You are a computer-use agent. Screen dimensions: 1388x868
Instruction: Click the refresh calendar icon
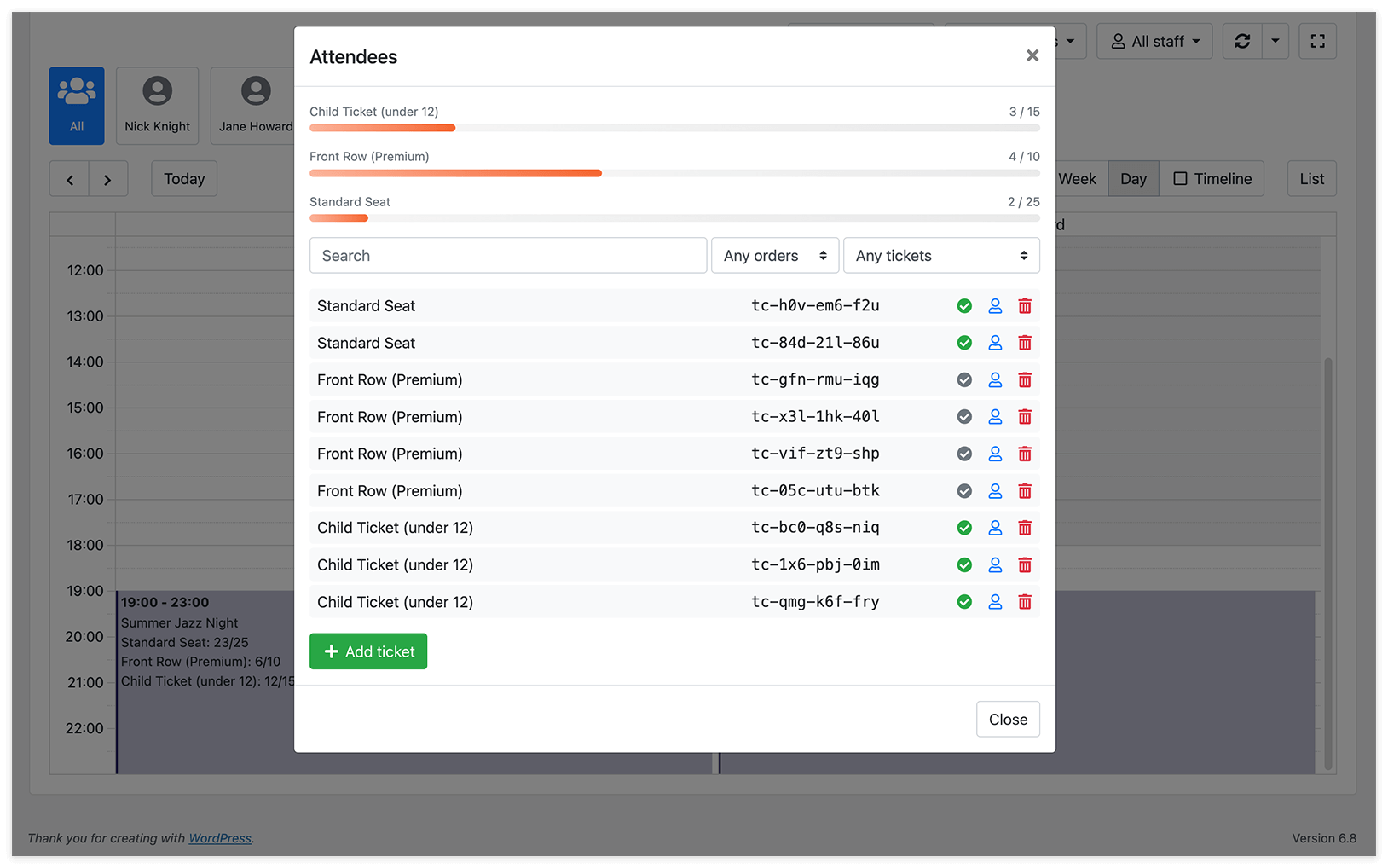1242,41
